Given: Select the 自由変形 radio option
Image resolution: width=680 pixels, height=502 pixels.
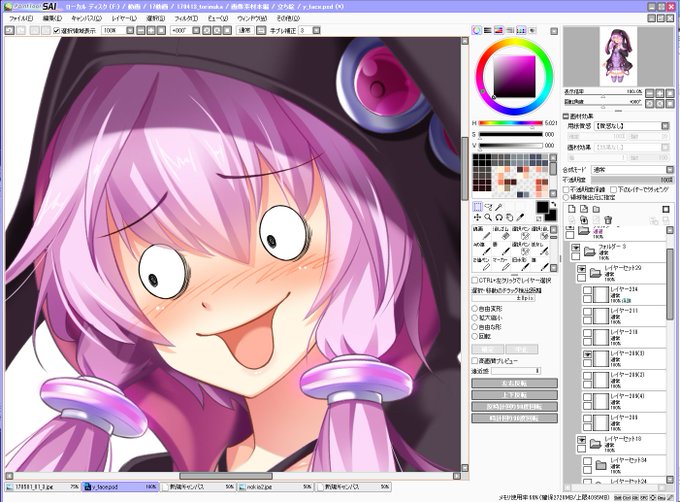Looking at the screenshot, I should [x=475, y=309].
